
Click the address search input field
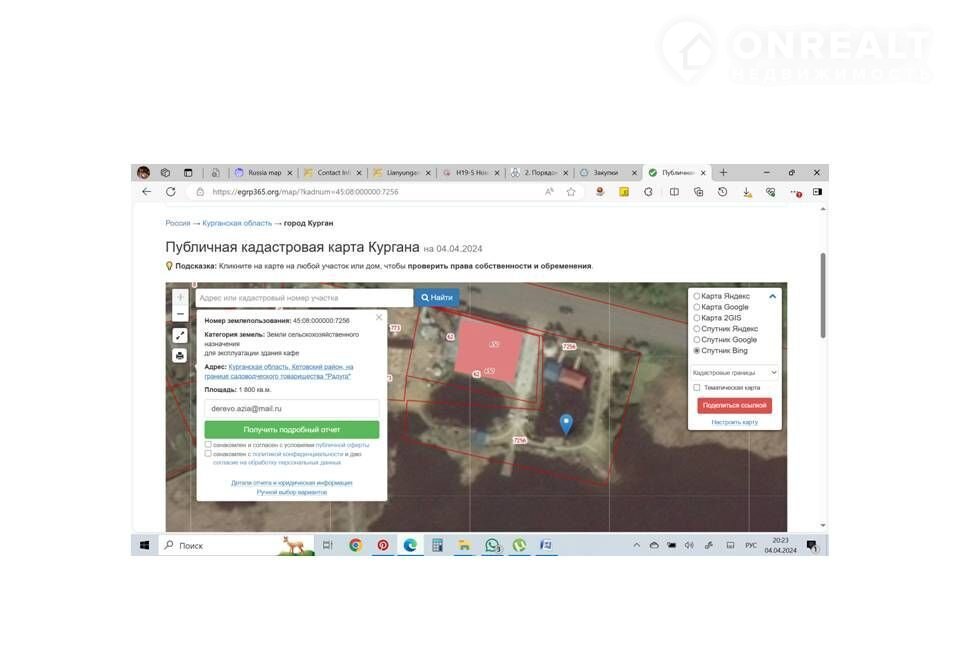pyautogui.click(x=303, y=298)
